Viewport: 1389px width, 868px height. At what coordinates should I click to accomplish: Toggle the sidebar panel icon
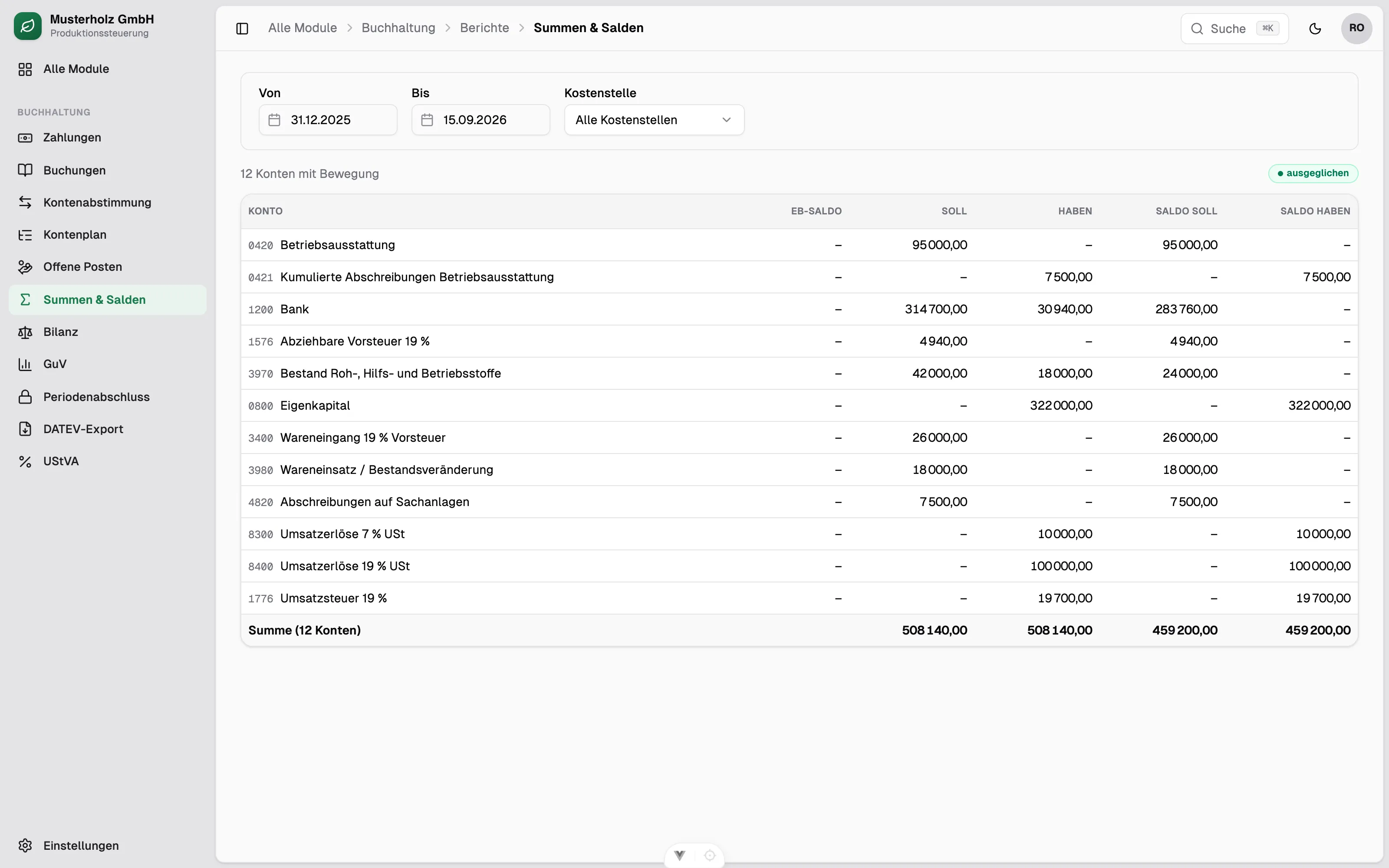pos(242,28)
